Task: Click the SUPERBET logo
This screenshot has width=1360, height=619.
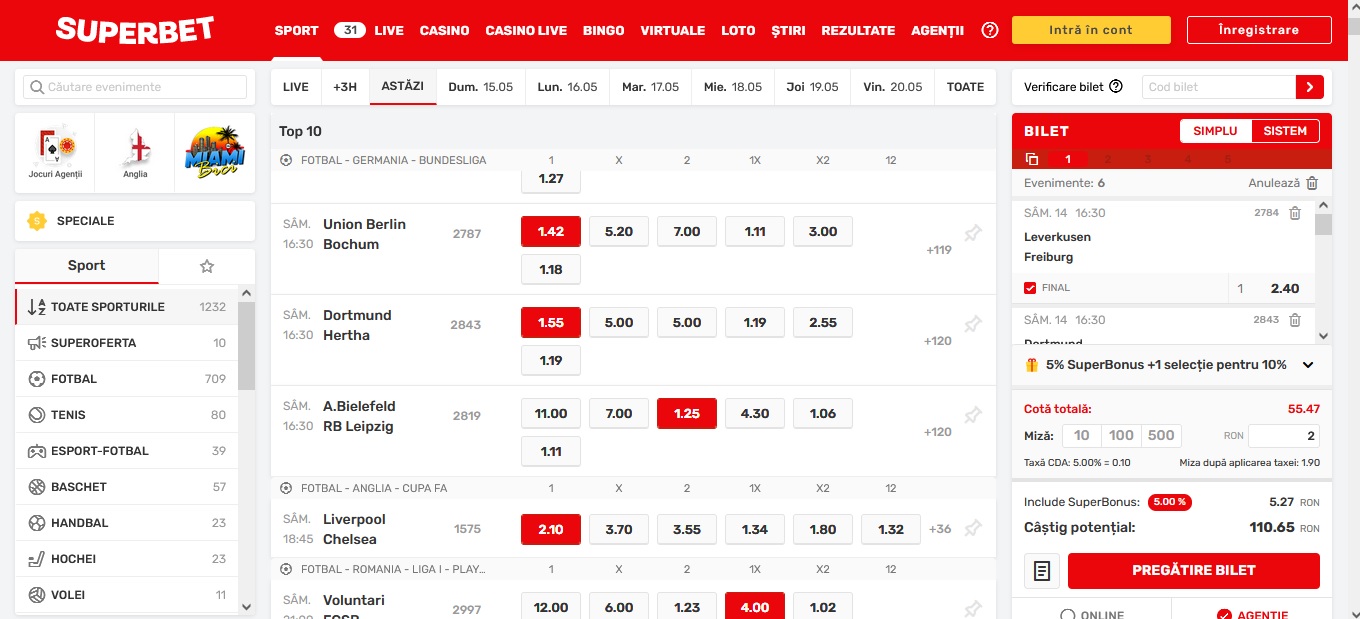Action: (135, 30)
